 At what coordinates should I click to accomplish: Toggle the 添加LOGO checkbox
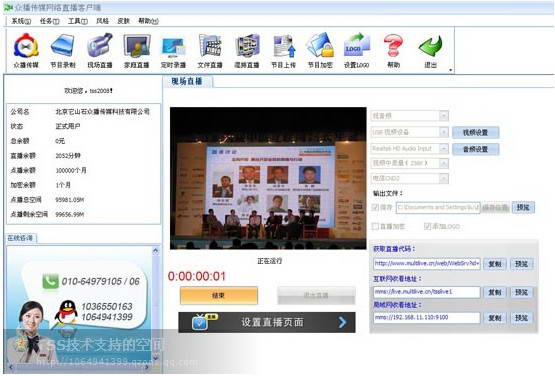(x=428, y=226)
